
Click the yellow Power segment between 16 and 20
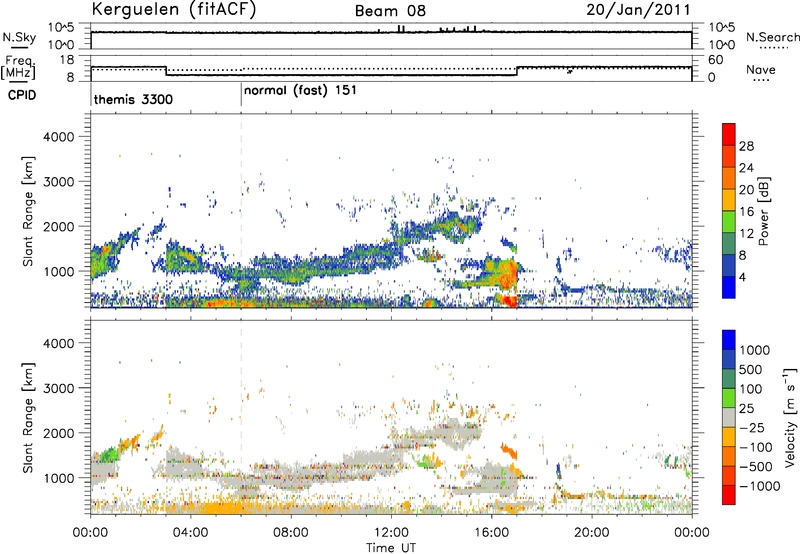[x=729, y=199]
